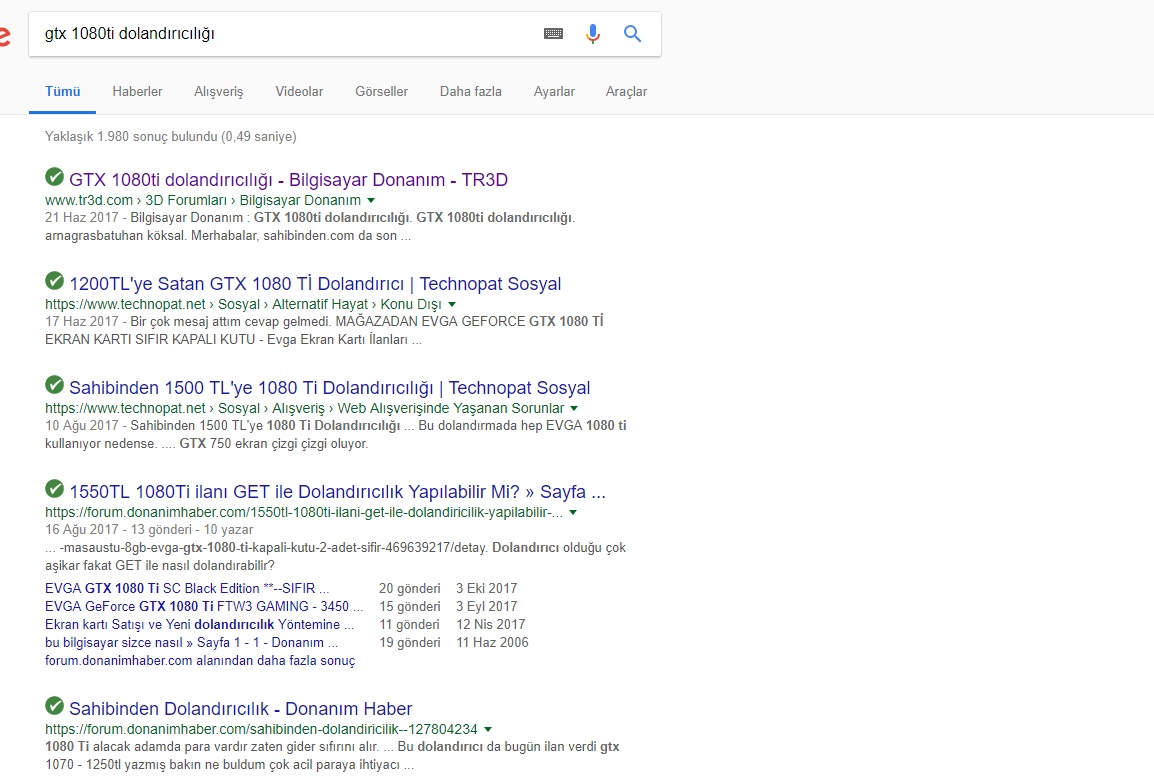The image size is (1154, 783).
Task: Open Ekran kartı Satışı ve Yeni dolandırıcılık sublink
Action: tap(199, 625)
